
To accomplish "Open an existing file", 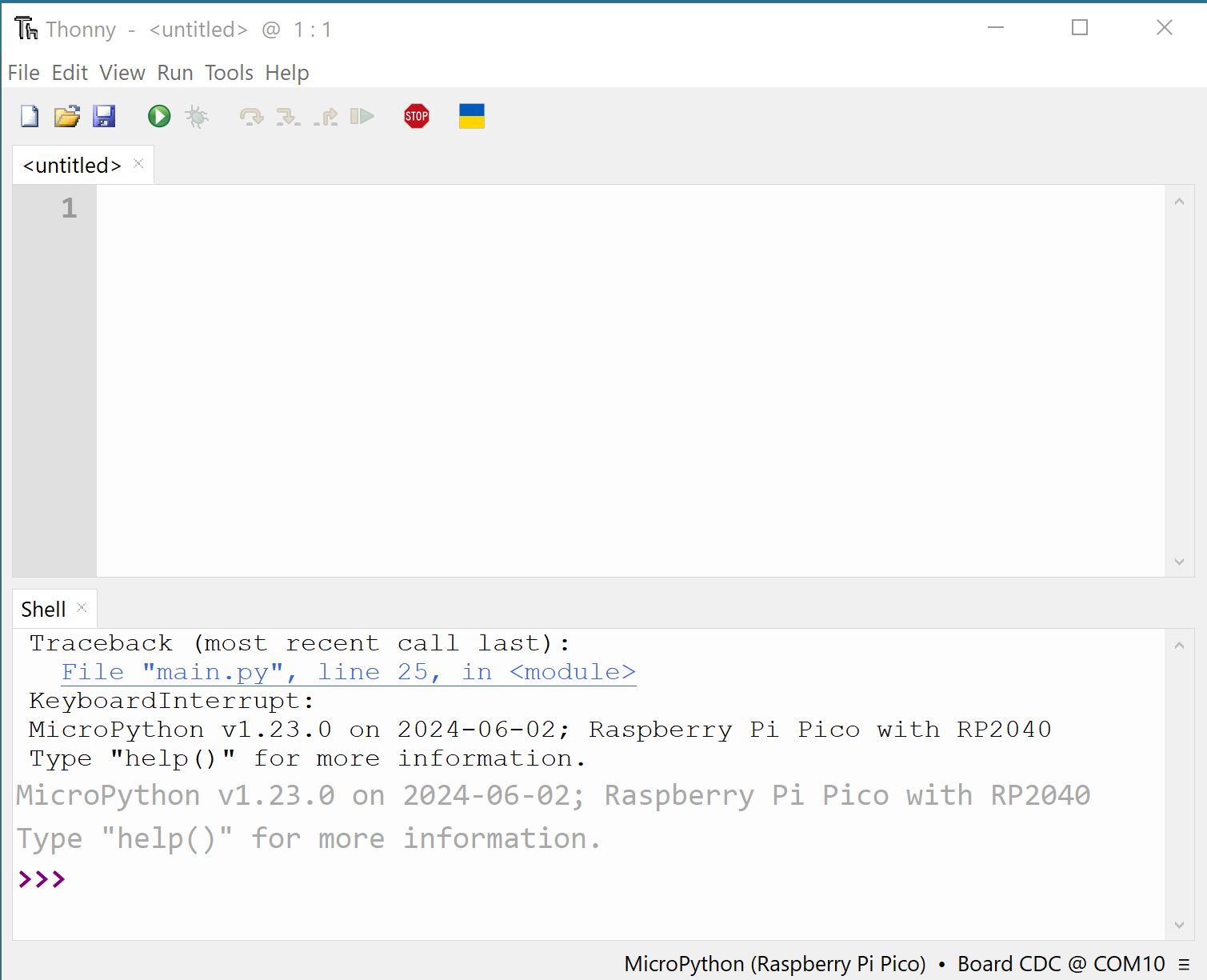I will pyautogui.click(x=67, y=116).
